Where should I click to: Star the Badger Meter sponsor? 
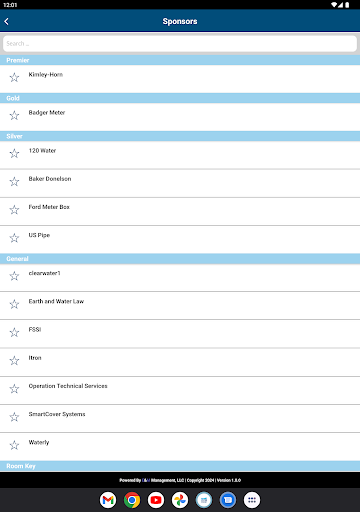click(14, 116)
